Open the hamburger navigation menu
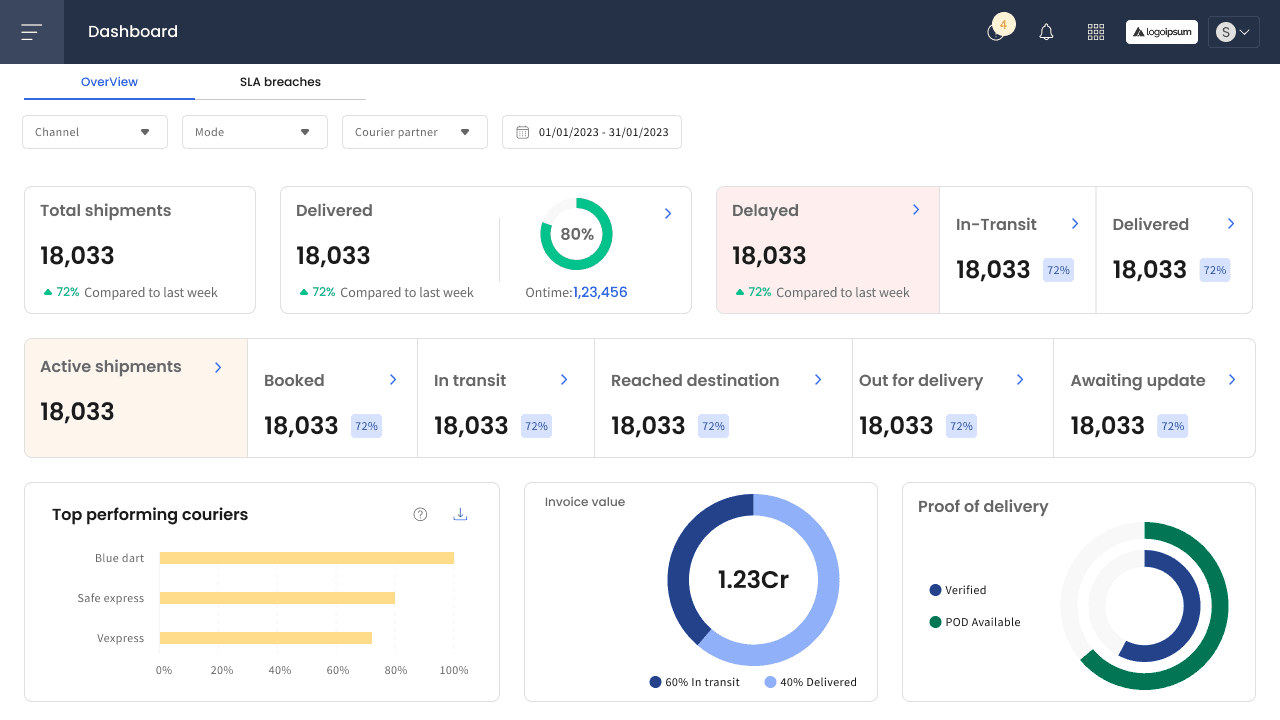Screen dimensions: 1280x720 pyautogui.click(x=31, y=32)
